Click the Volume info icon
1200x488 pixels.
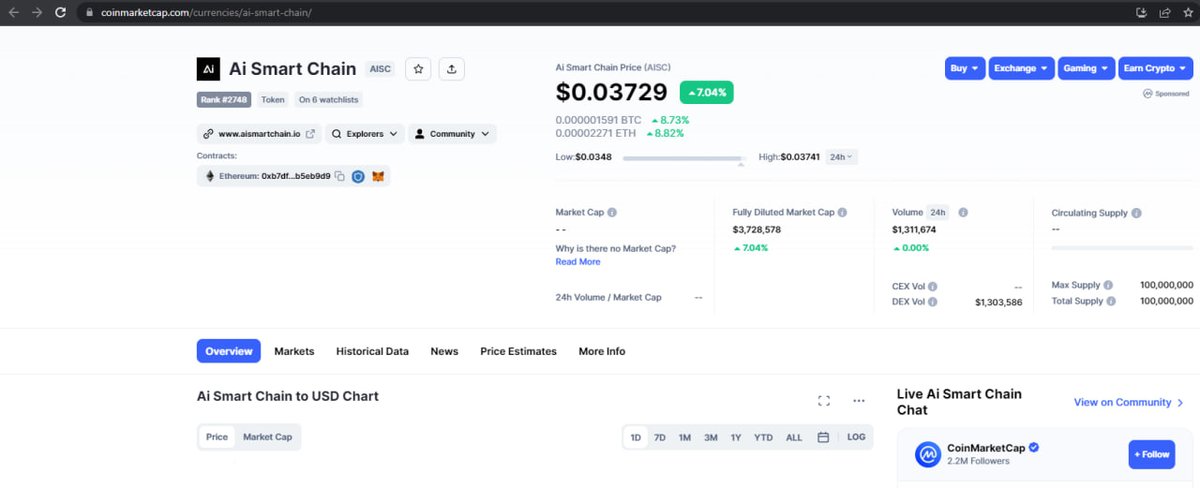click(963, 213)
